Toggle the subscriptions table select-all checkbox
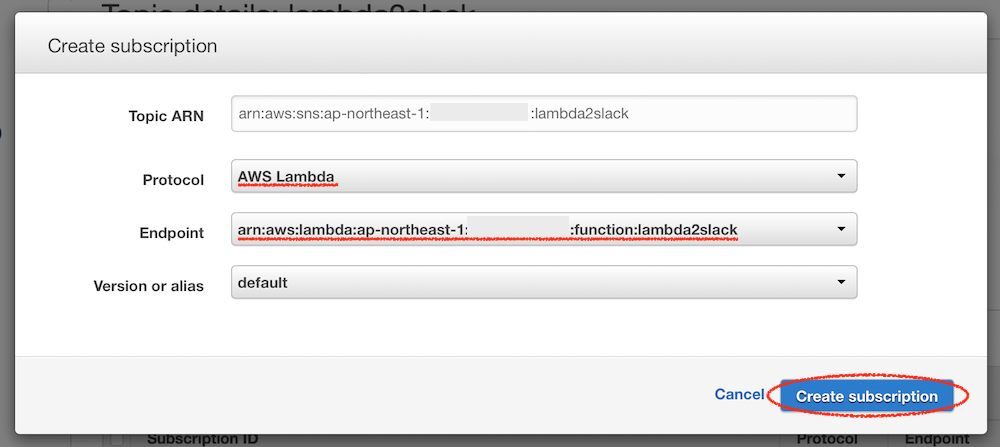The width and height of the screenshot is (1000, 447). 117,439
